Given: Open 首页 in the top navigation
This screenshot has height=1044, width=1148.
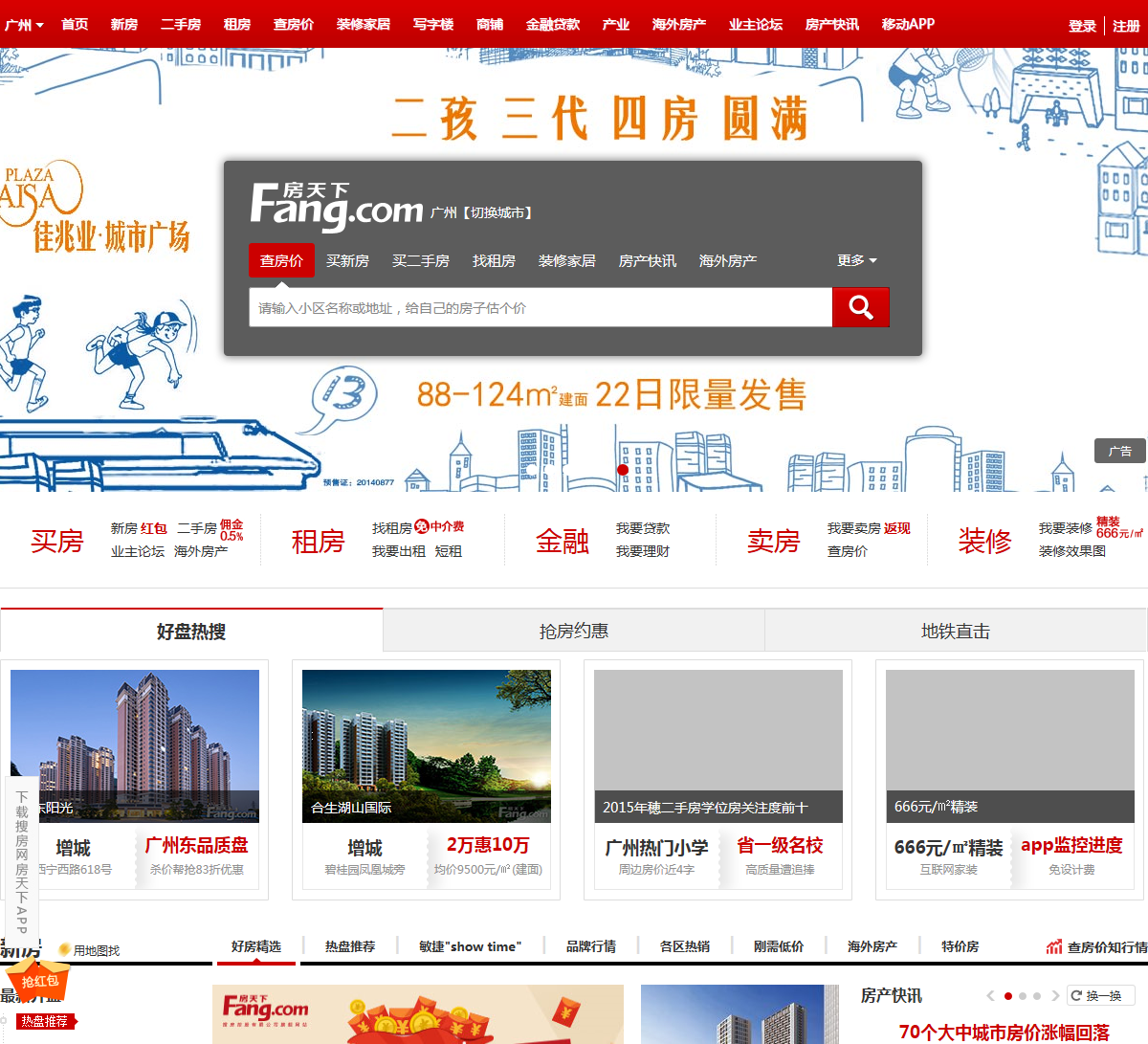Looking at the screenshot, I should click(x=75, y=24).
